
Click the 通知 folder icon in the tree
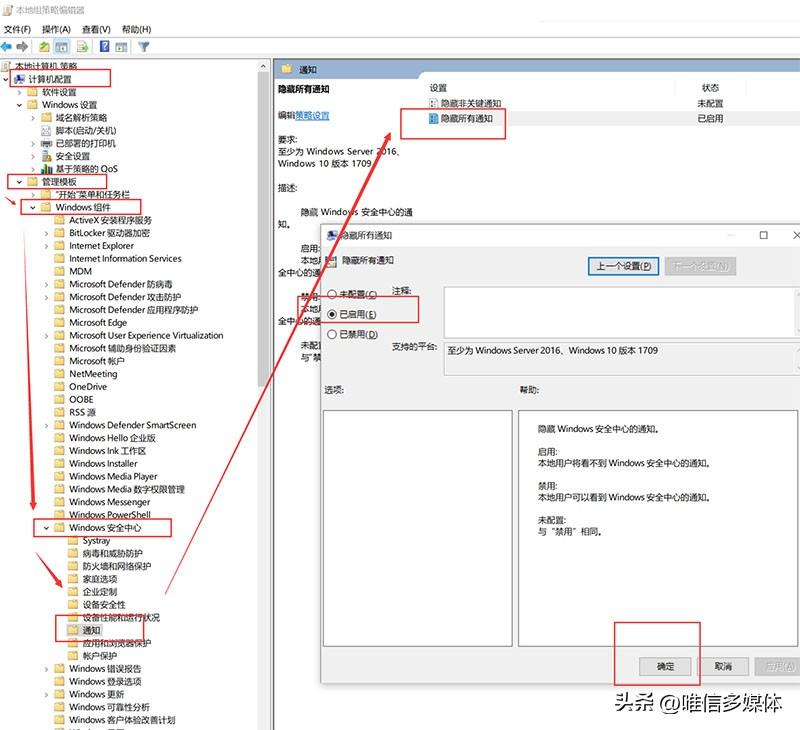(73, 631)
